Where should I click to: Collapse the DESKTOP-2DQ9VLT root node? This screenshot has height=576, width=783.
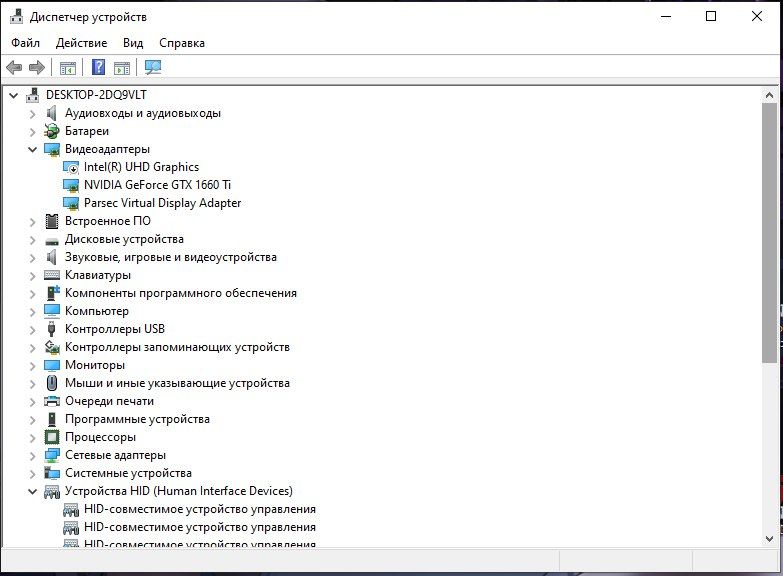click(x=14, y=95)
